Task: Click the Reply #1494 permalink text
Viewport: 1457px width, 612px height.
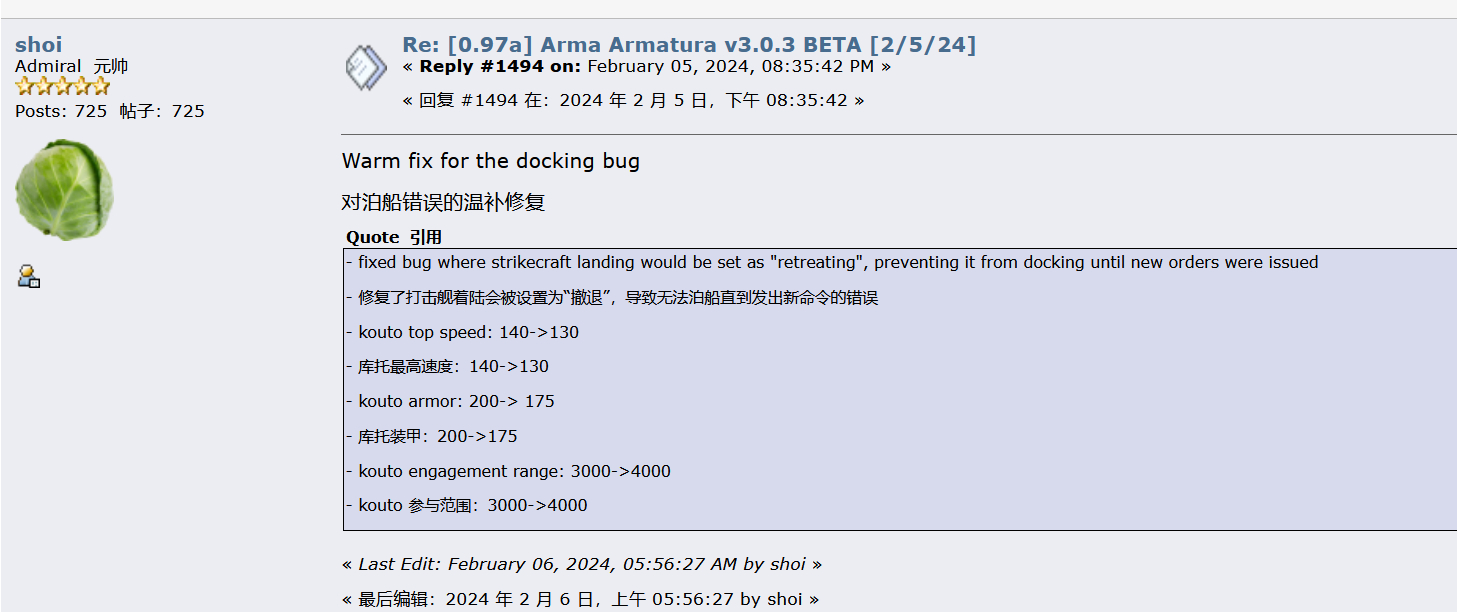Action: tap(481, 67)
